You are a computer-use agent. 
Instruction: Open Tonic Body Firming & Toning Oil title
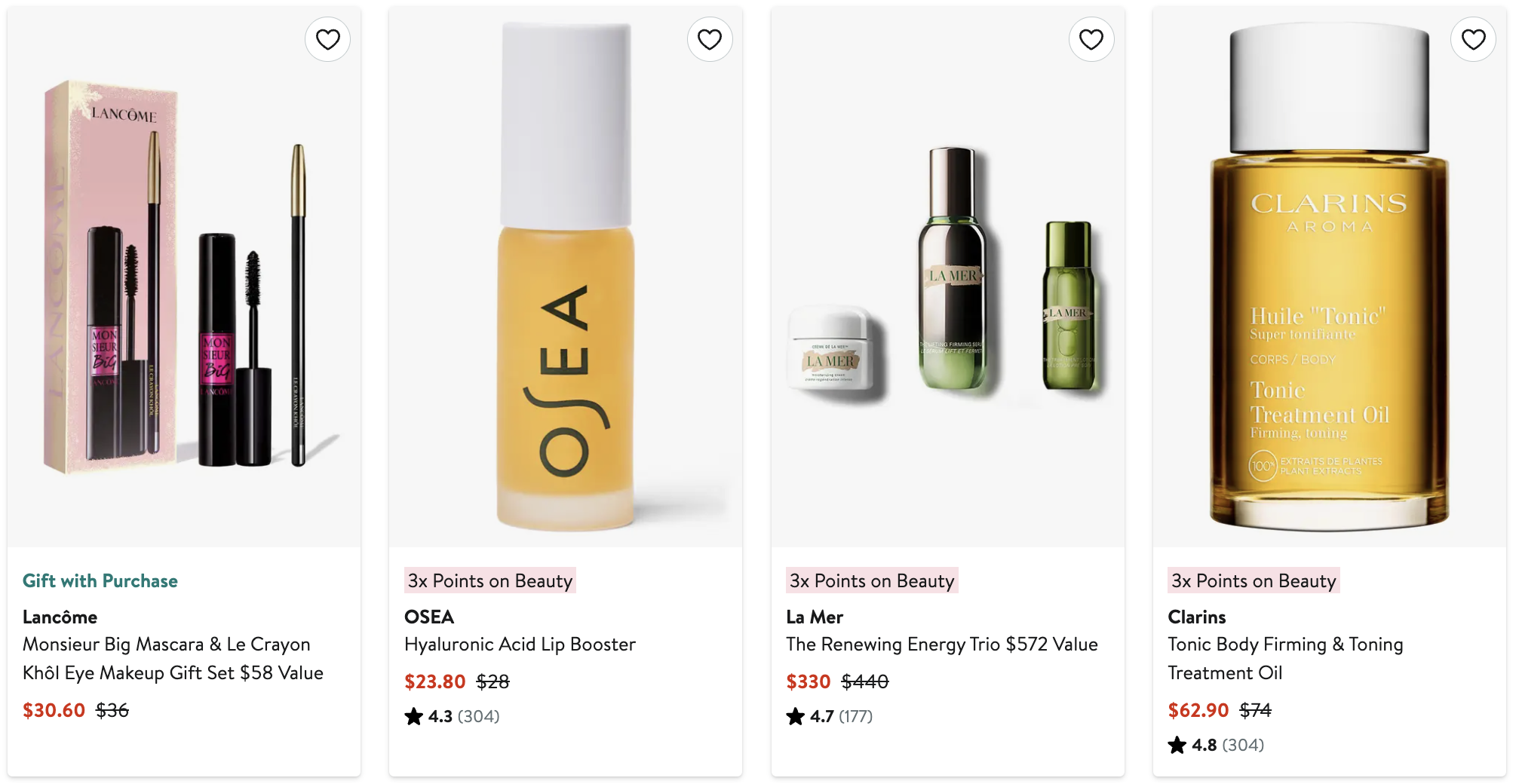click(x=1284, y=658)
